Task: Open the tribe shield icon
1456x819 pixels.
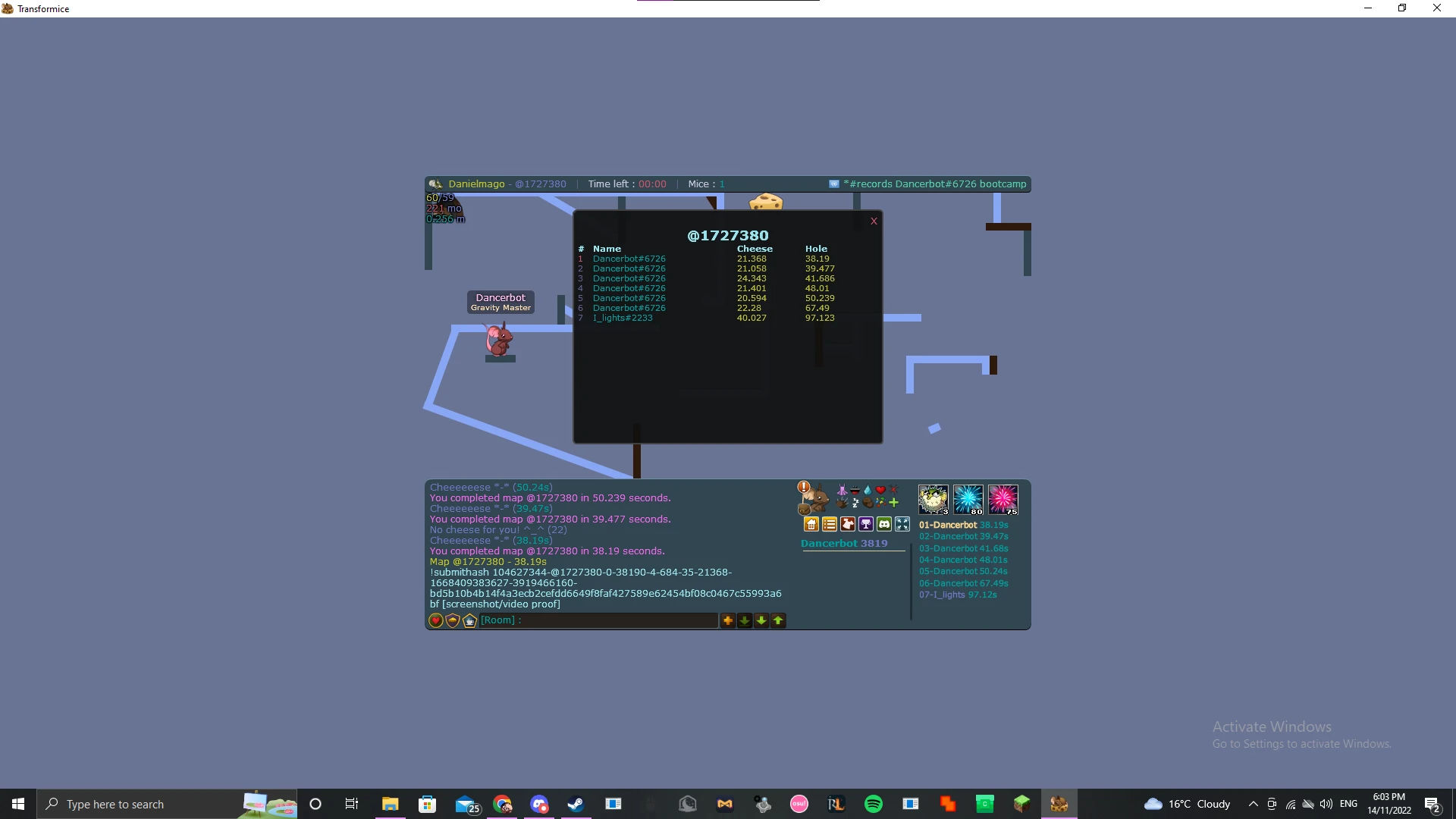Action: coord(453,620)
